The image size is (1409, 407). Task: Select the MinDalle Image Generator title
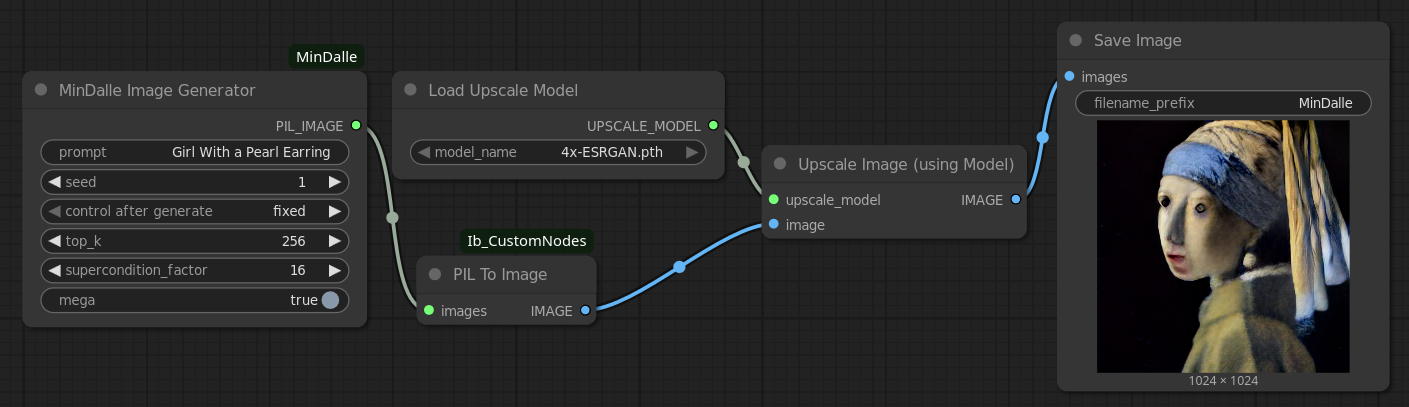(157, 90)
